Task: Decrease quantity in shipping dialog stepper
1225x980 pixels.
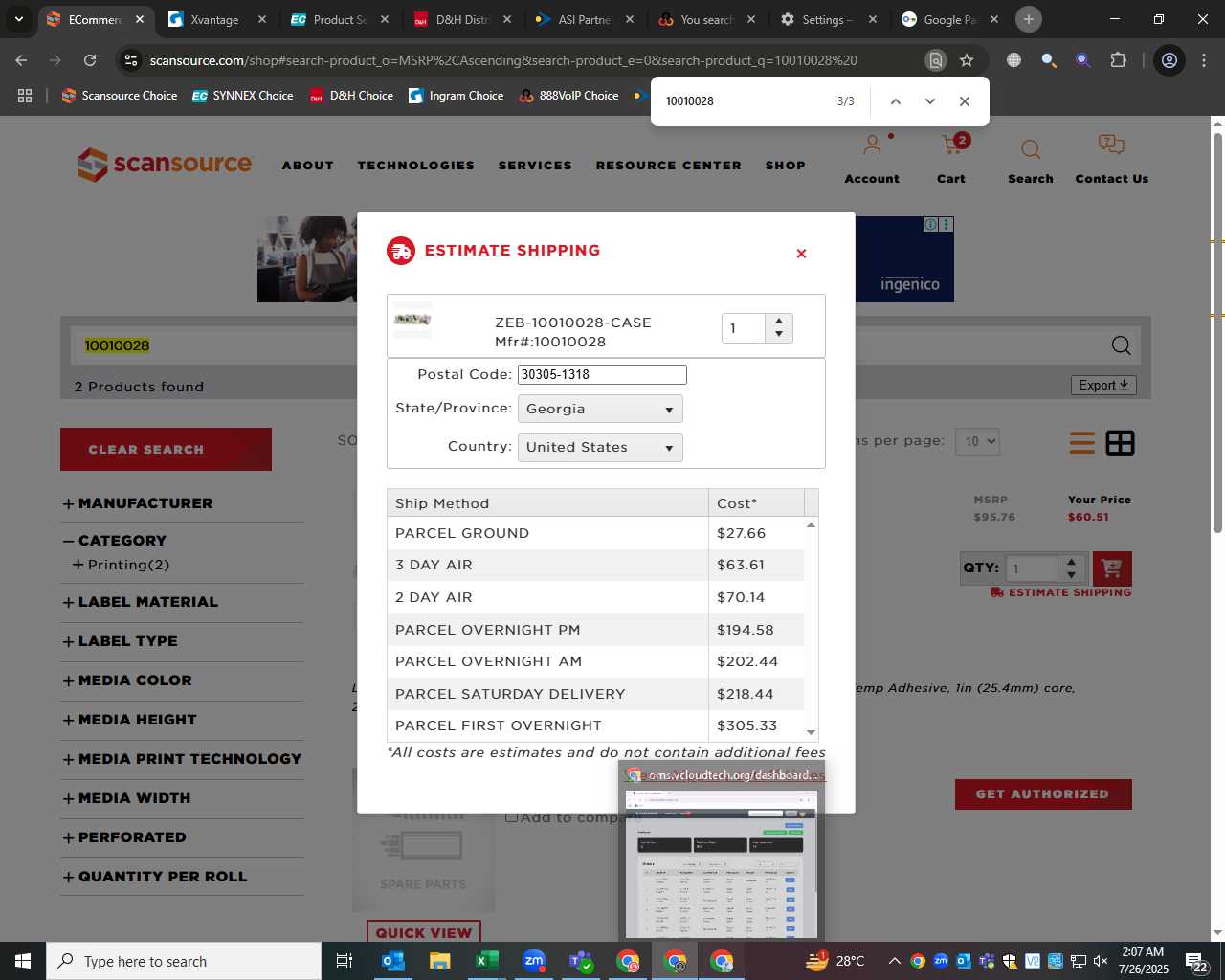Action: (x=779, y=334)
